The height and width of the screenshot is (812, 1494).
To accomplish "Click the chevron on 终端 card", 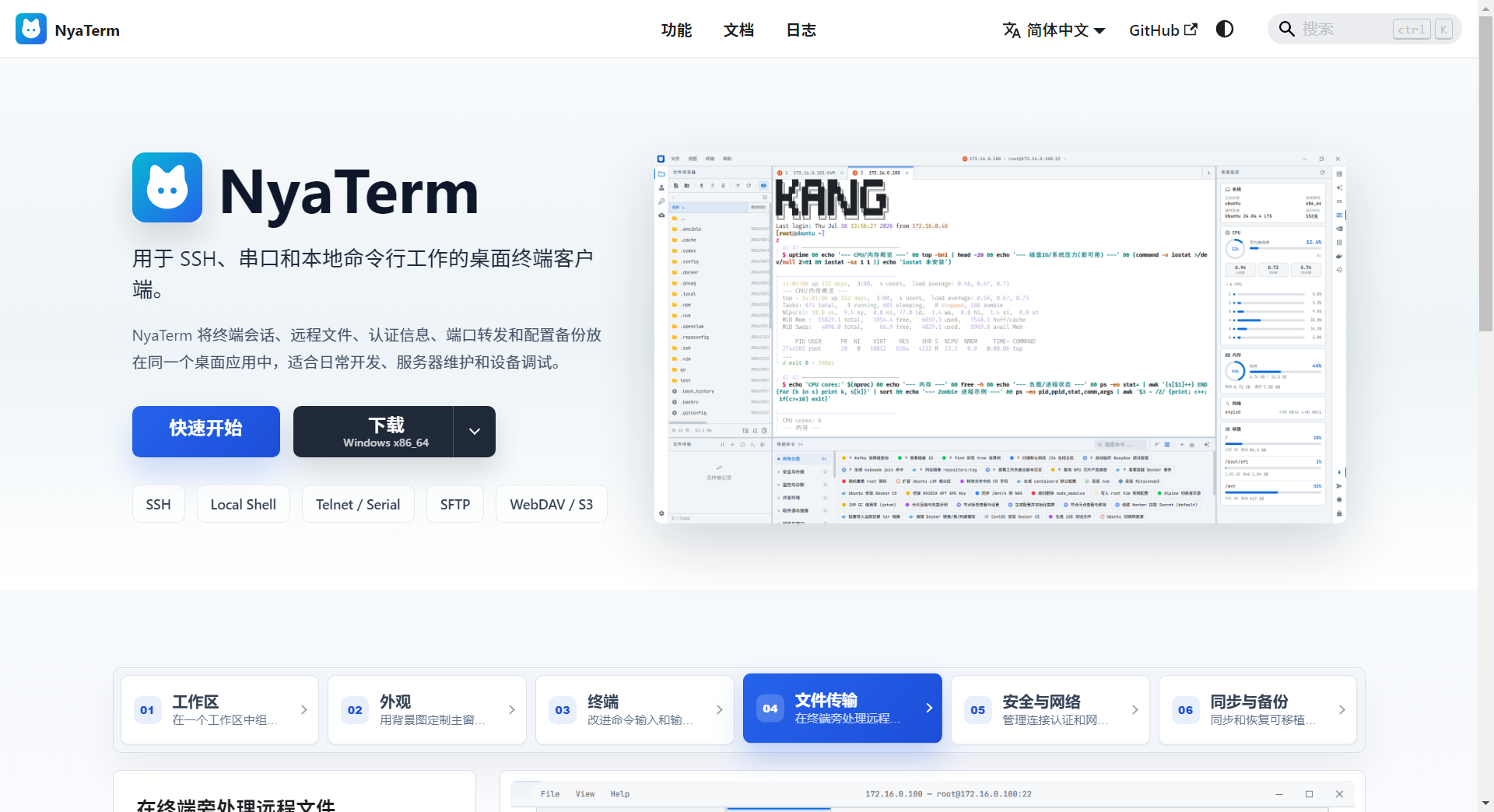I will (720, 710).
